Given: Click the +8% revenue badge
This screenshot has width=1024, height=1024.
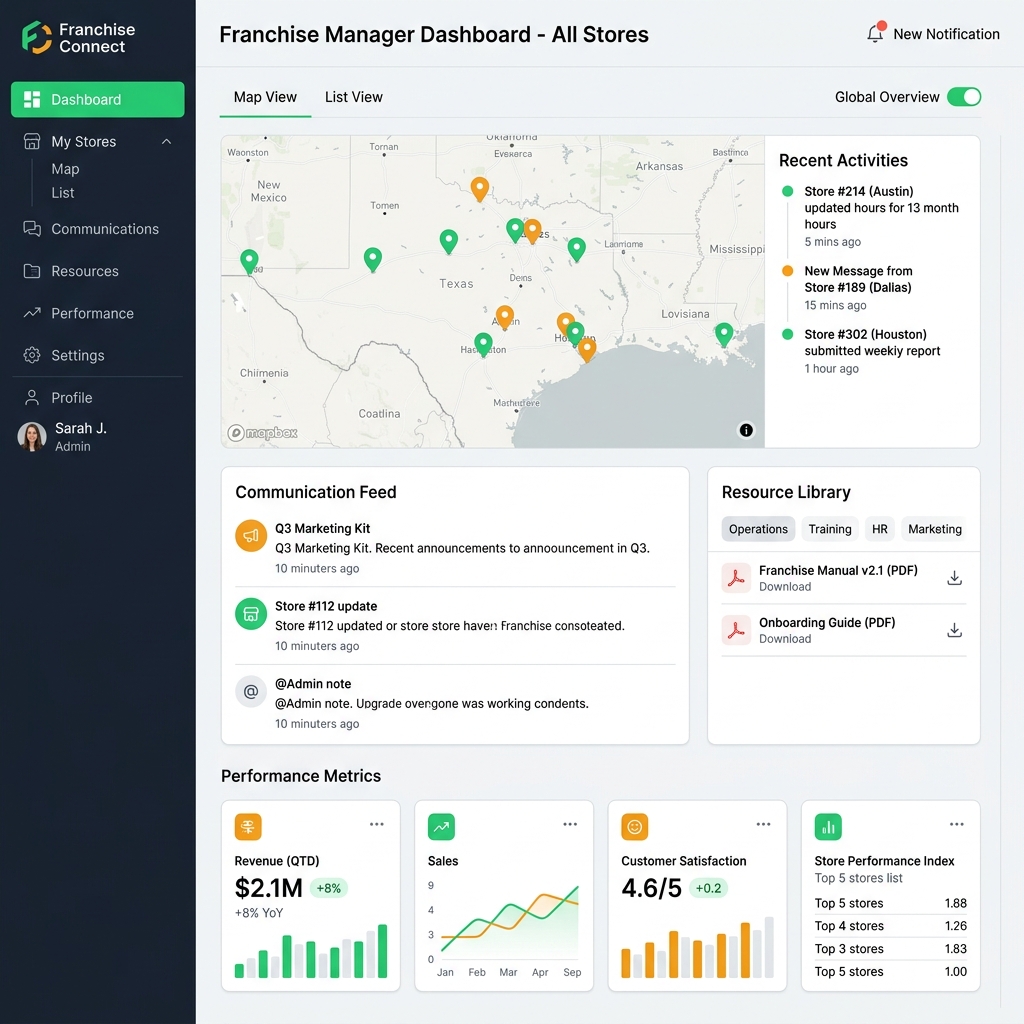Looking at the screenshot, I should (x=328, y=888).
